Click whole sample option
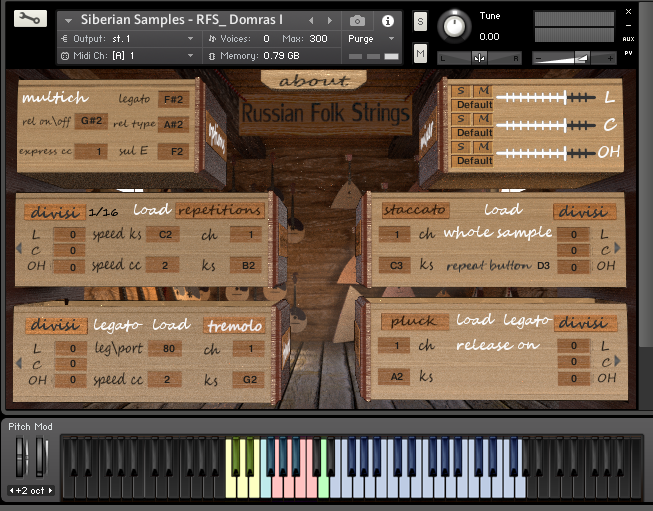 (x=498, y=232)
